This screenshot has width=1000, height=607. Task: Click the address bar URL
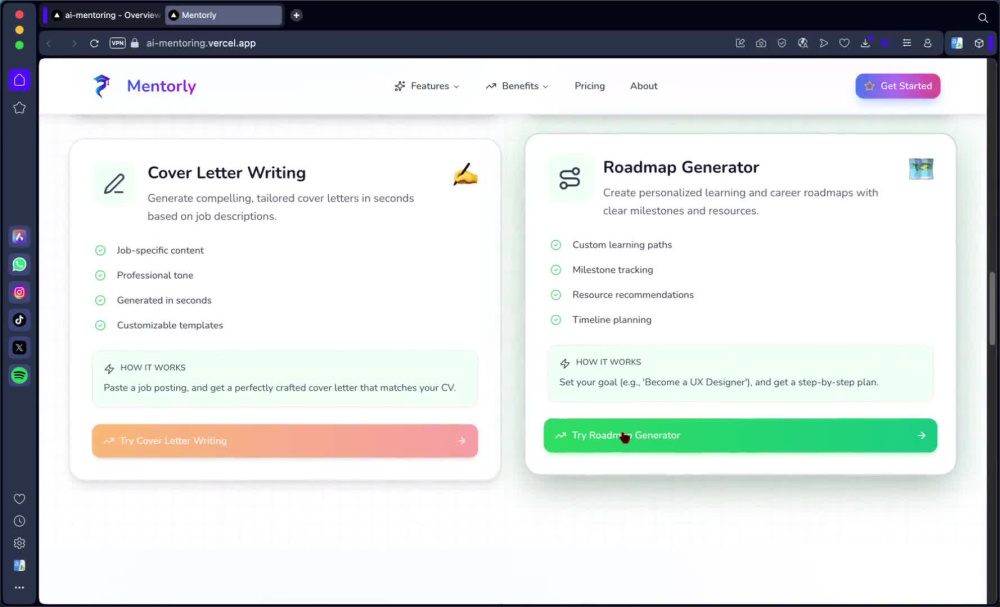(201, 43)
